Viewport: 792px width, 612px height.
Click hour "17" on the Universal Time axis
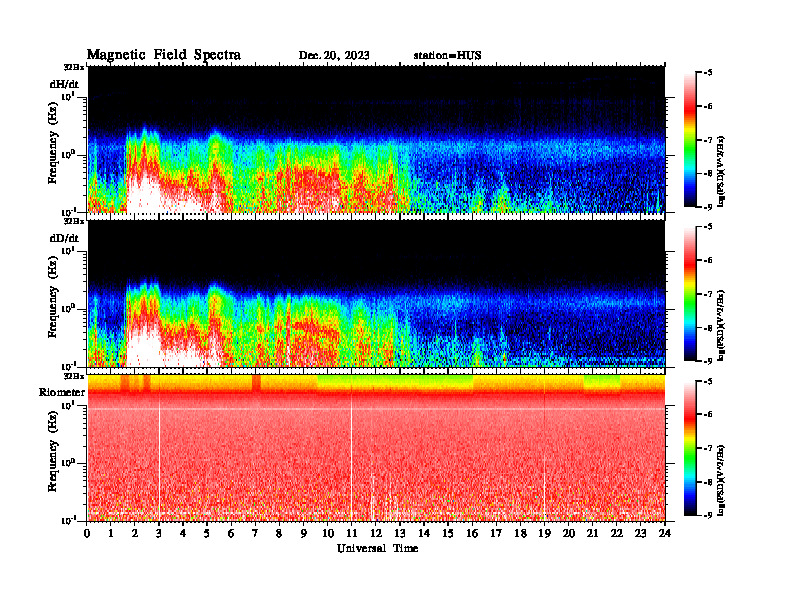coord(496,533)
